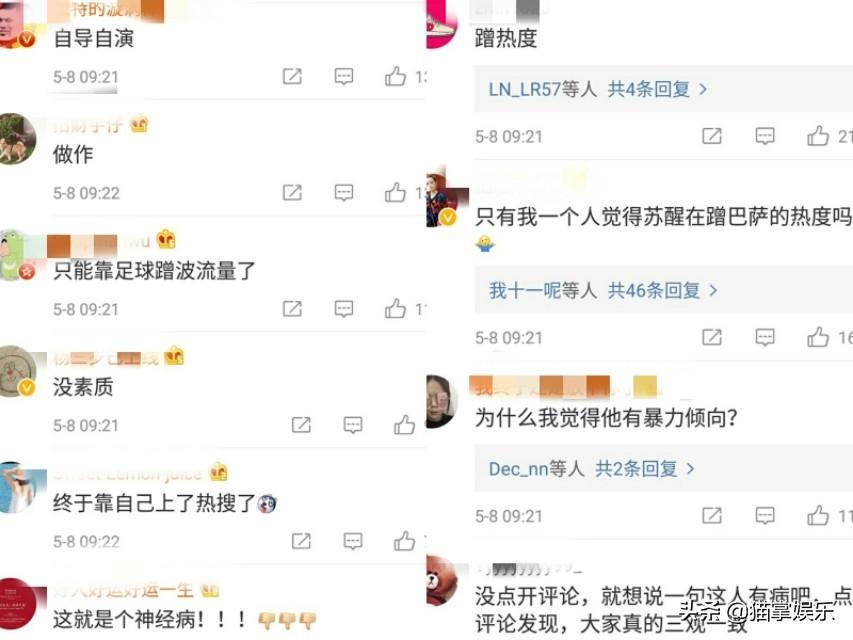The height and width of the screenshot is (640, 853).
Task: Like the 自导自演 comment
Action: pos(395,76)
